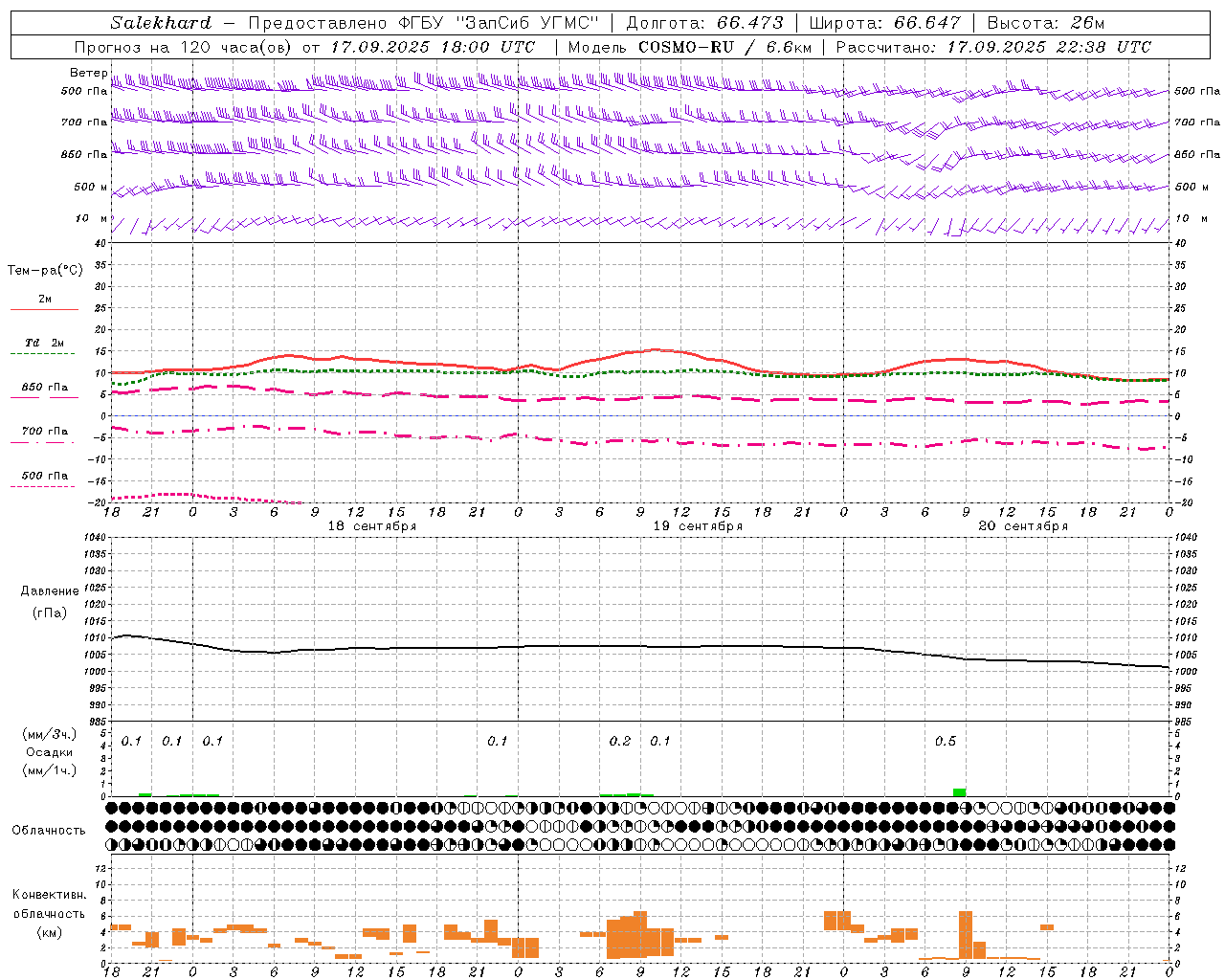The height and width of the screenshot is (980, 1225).
Task: Click '700 гПа' in the temperature legend
Action: (x=44, y=431)
